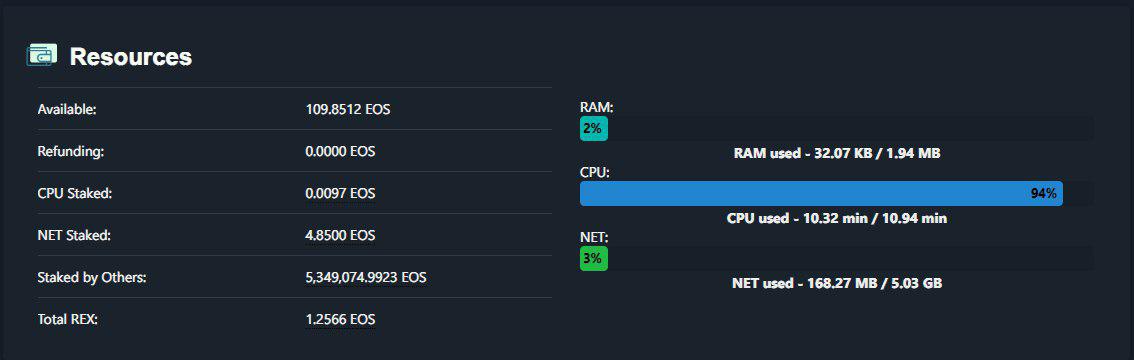Click the CPU: label above bar

(x=595, y=173)
